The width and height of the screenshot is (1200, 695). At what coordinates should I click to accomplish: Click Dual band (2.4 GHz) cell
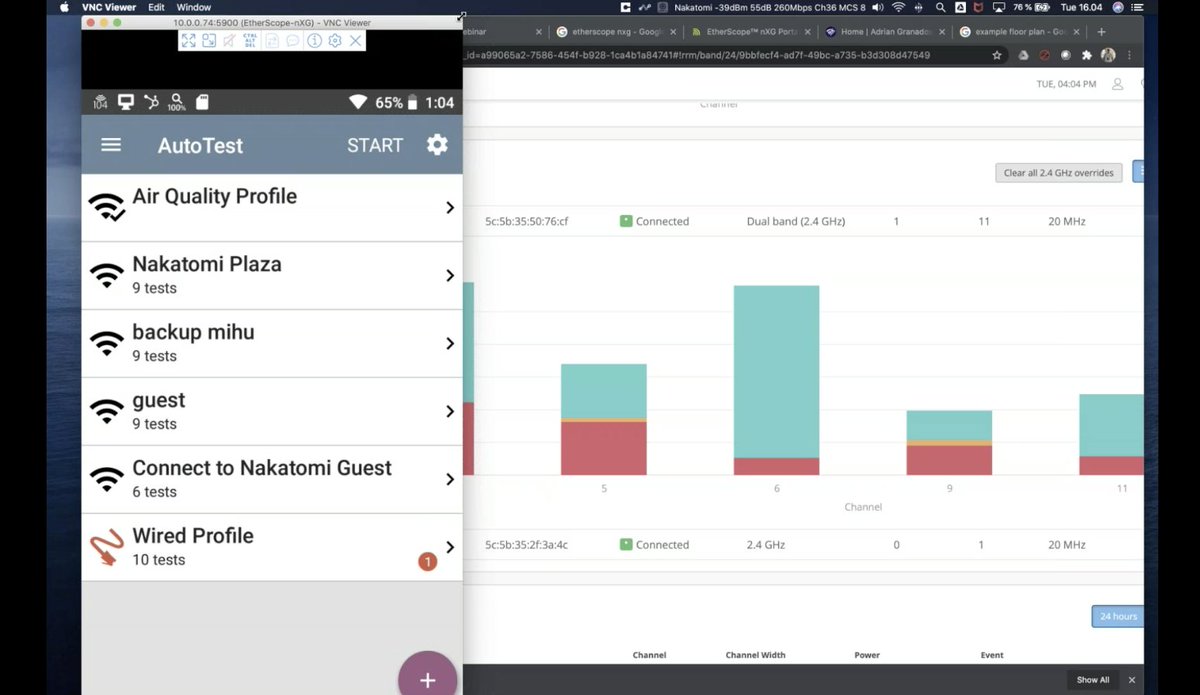click(x=796, y=221)
